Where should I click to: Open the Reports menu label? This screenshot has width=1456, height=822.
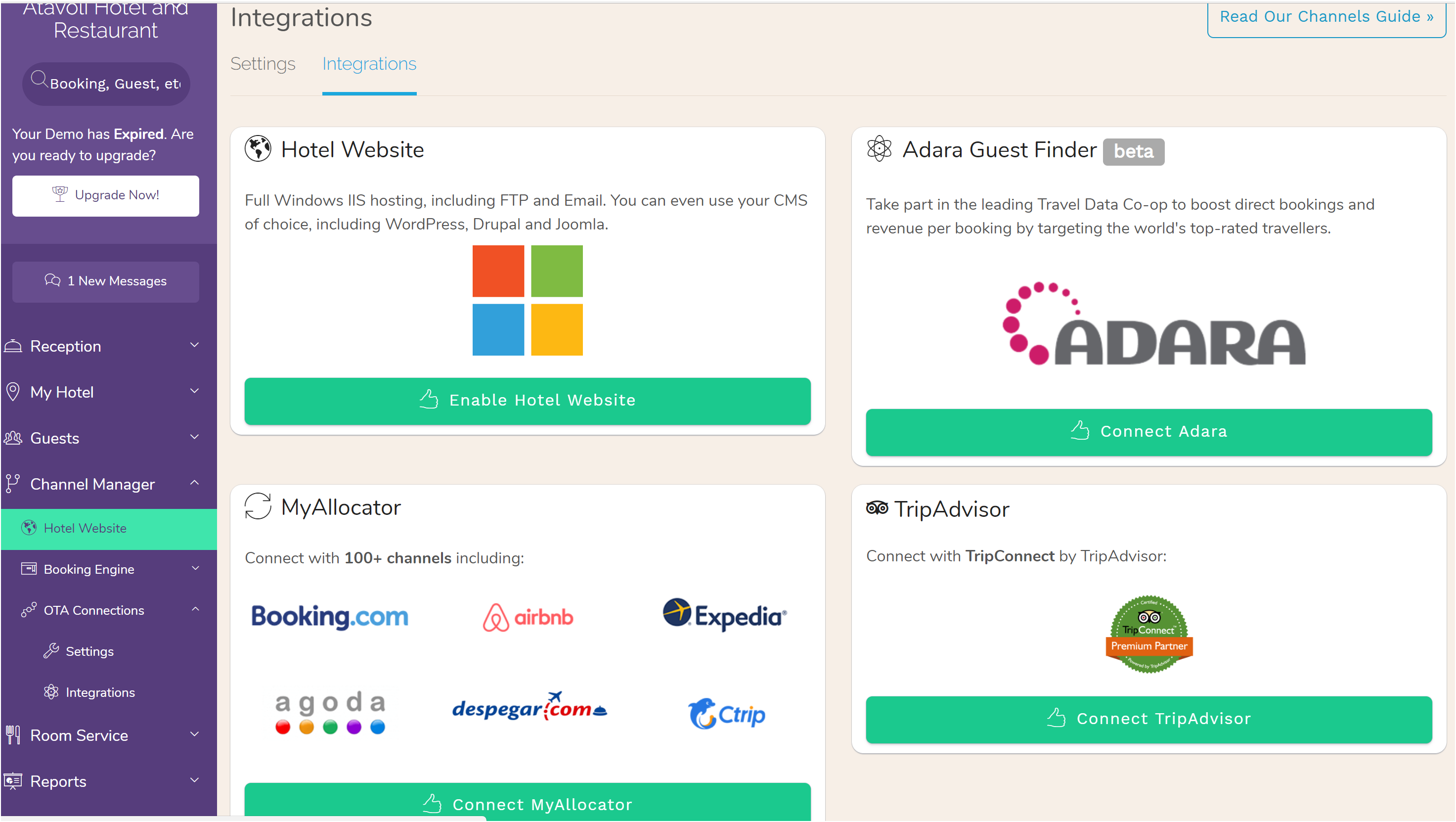click(x=58, y=781)
